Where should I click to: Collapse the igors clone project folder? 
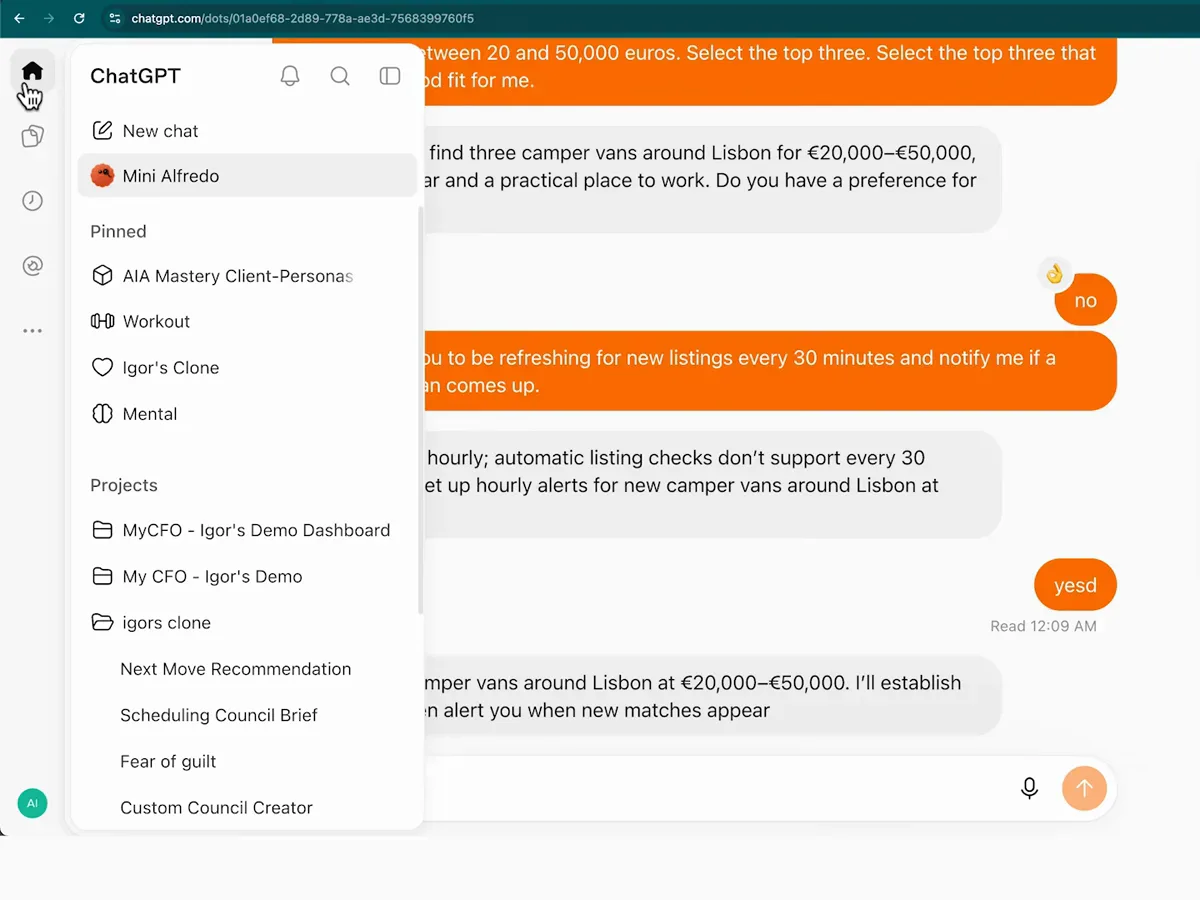(247, 623)
